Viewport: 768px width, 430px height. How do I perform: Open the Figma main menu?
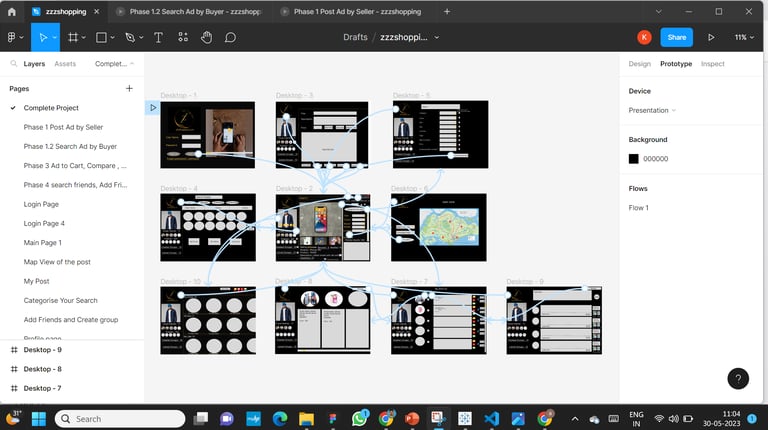[x=14, y=37]
